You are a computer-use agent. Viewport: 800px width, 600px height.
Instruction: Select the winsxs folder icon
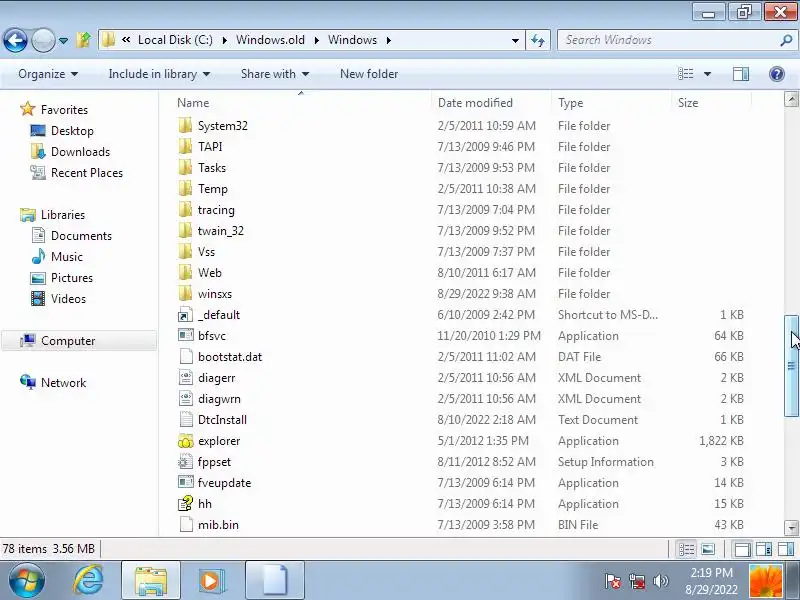point(185,294)
